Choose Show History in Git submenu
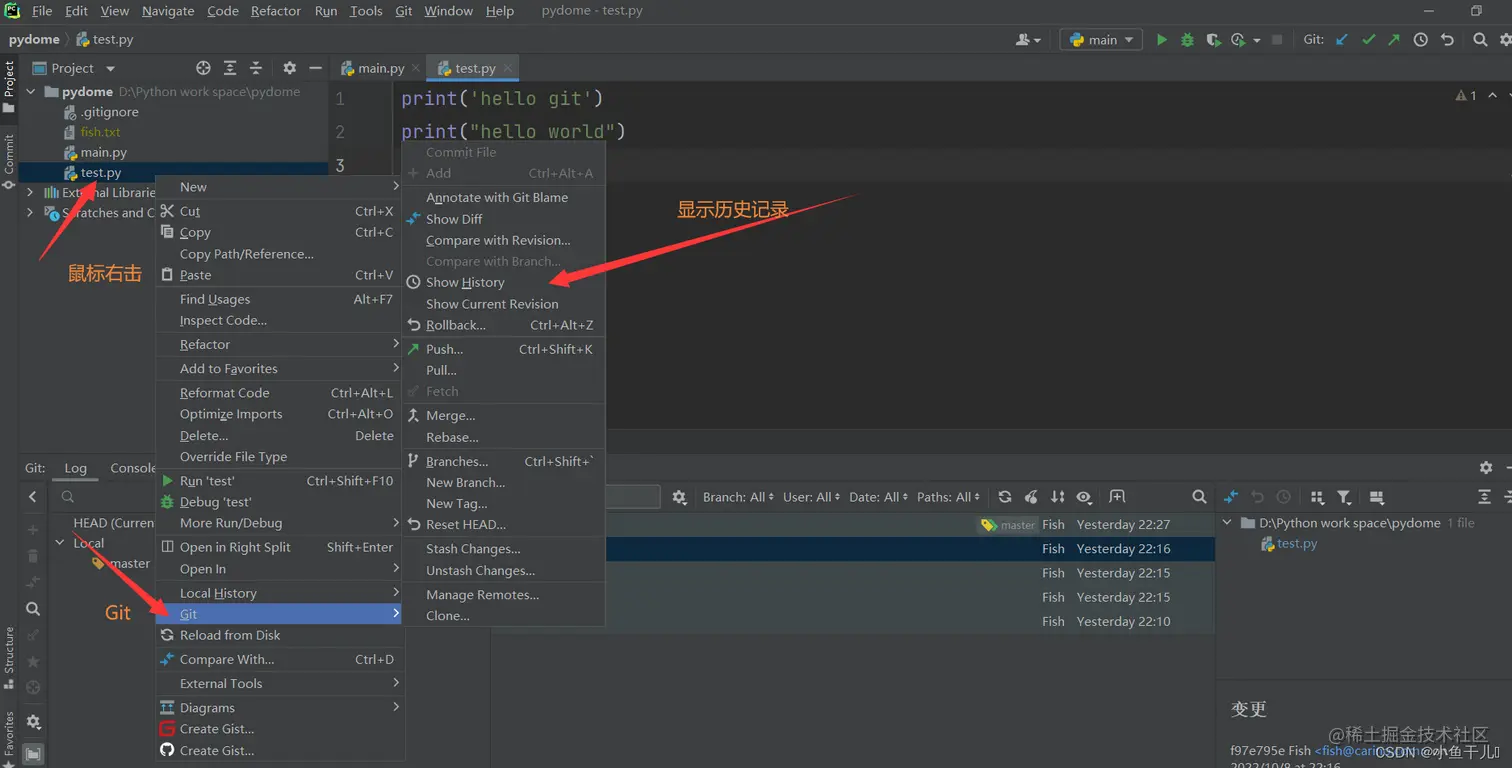The height and width of the screenshot is (768, 1512). [503, 282]
